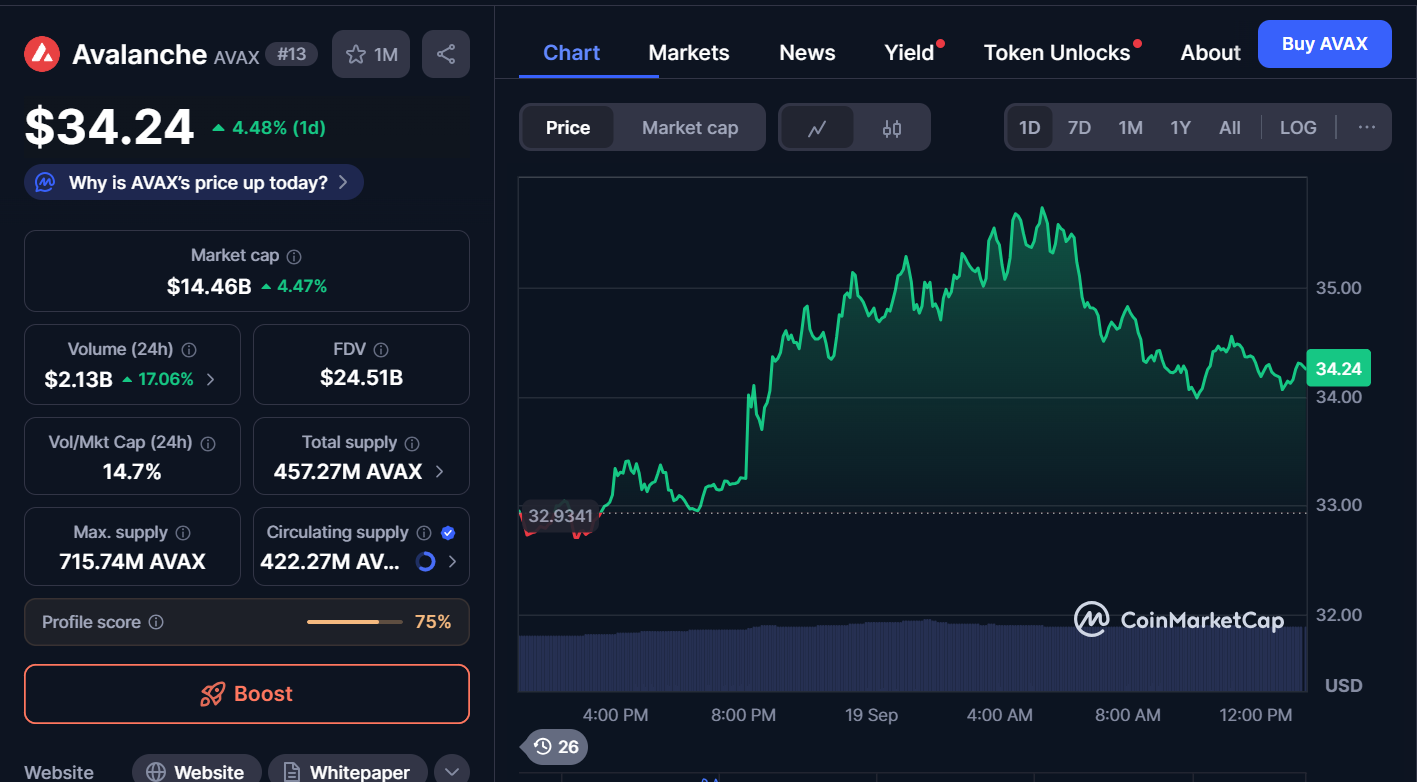Click the $24.51B FDV value
This screenshot has height=782, width=1417.
point(361,378)
